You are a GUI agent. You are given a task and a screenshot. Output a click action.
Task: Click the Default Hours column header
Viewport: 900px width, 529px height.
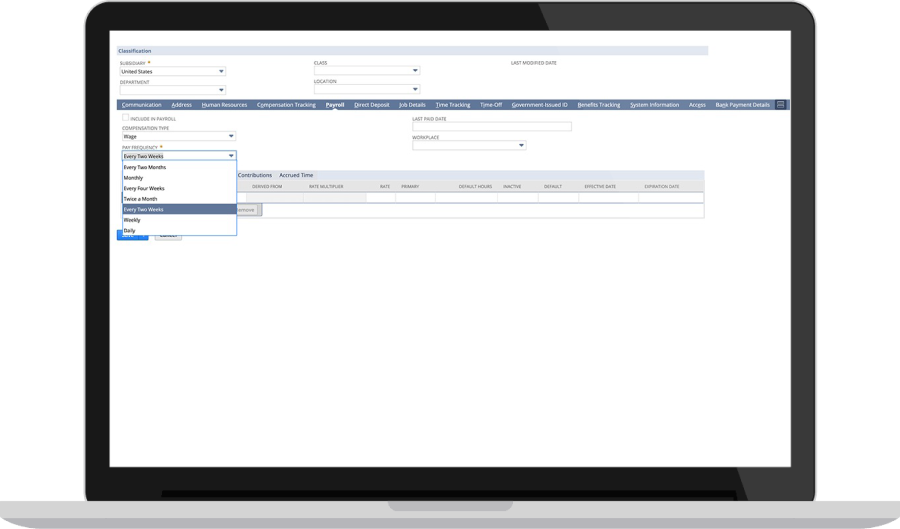pos(475,186)
